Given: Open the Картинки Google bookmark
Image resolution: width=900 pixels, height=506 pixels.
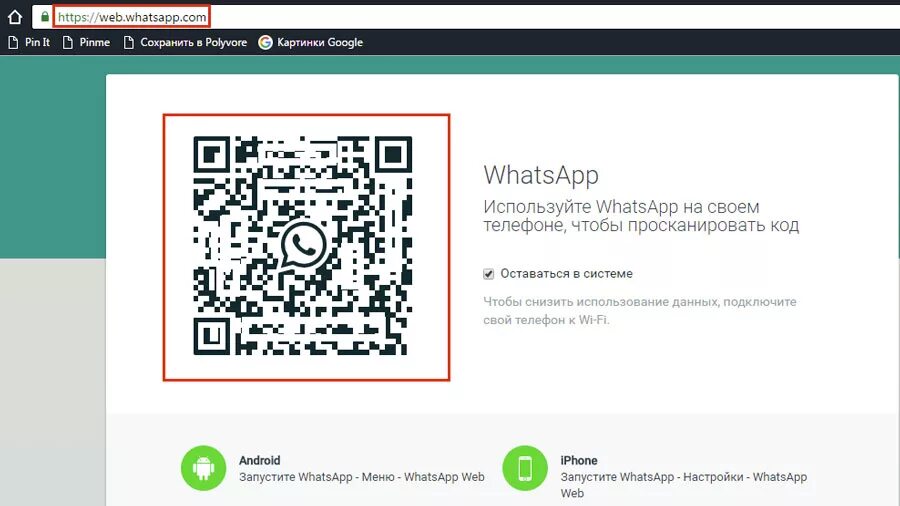Looking at the screenshot, I should (311, 42).
